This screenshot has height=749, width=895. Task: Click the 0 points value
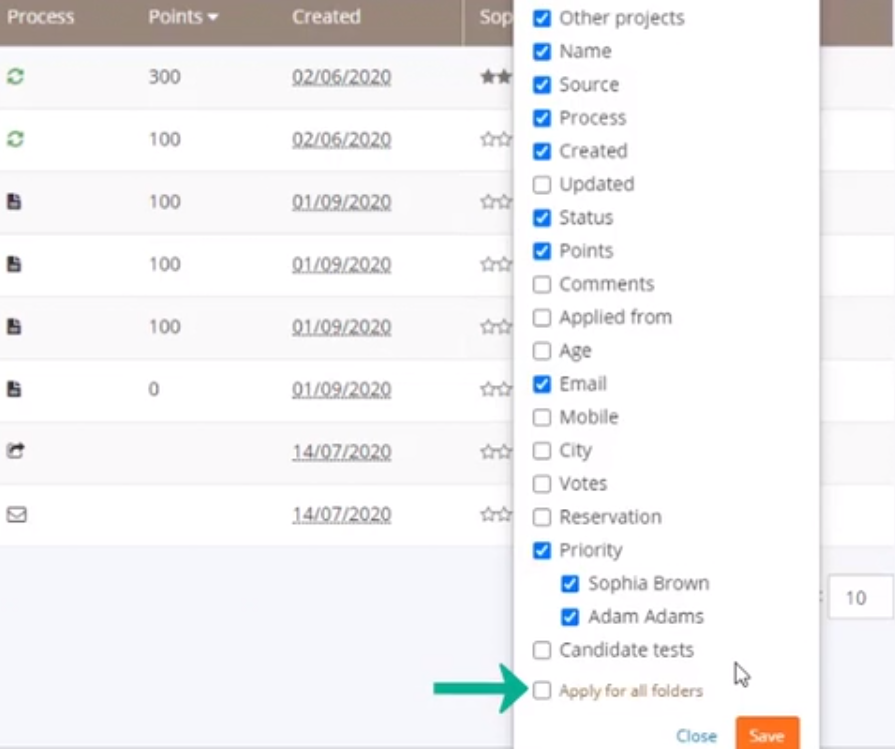click(x=154, y=389)
